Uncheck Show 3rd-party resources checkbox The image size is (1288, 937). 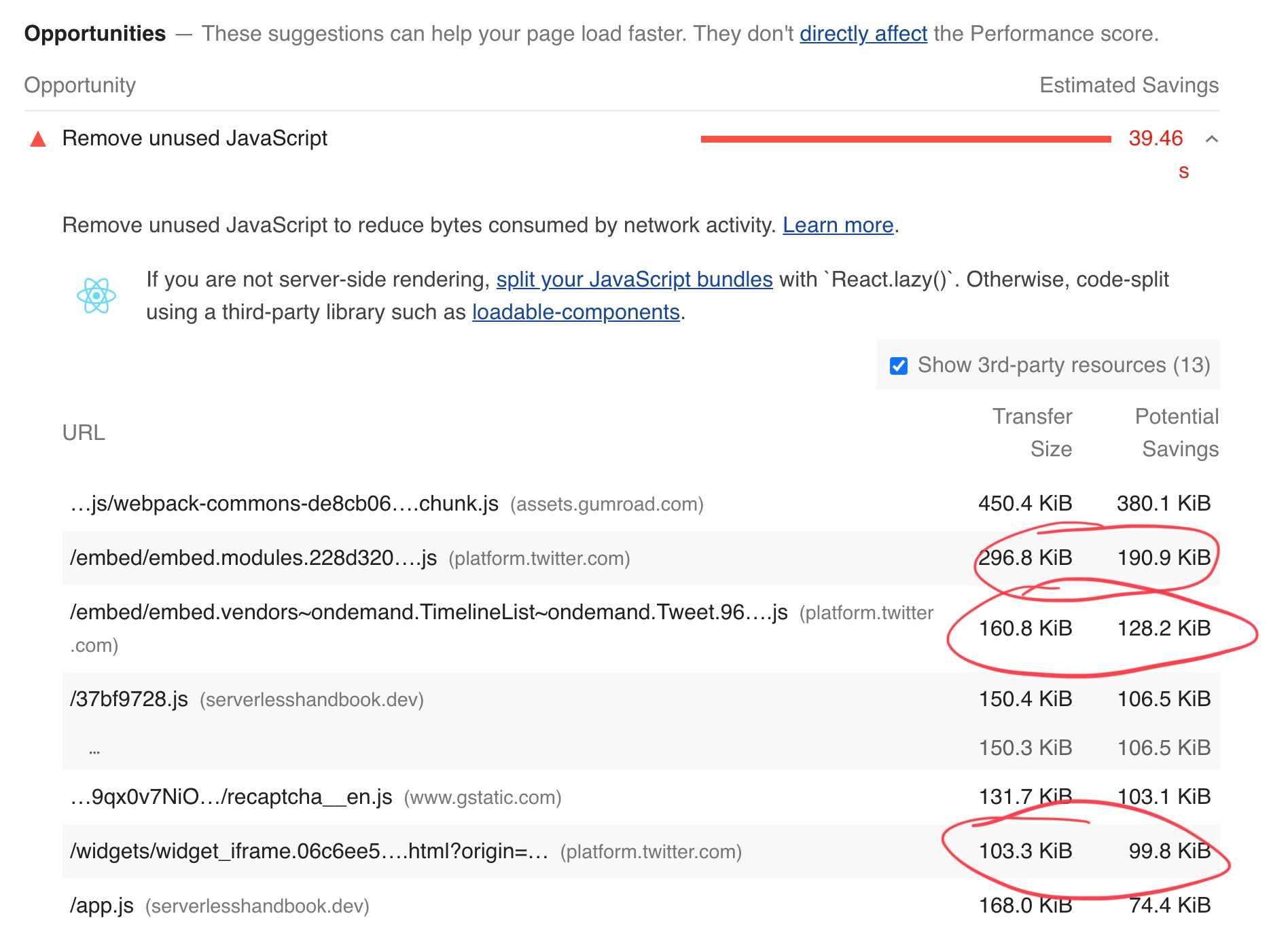point(899,366)
